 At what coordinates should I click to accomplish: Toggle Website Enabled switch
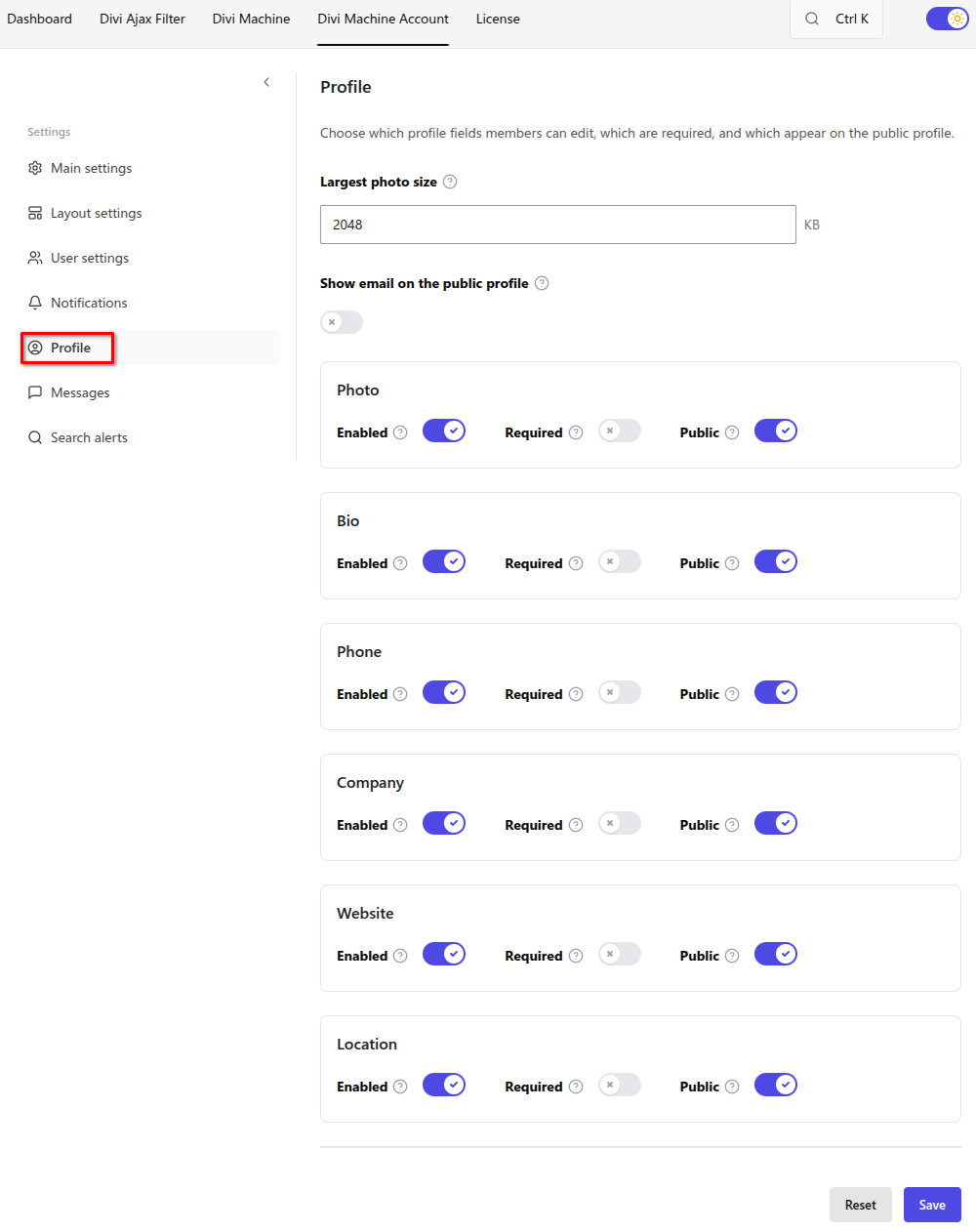(x=444, y=954)
